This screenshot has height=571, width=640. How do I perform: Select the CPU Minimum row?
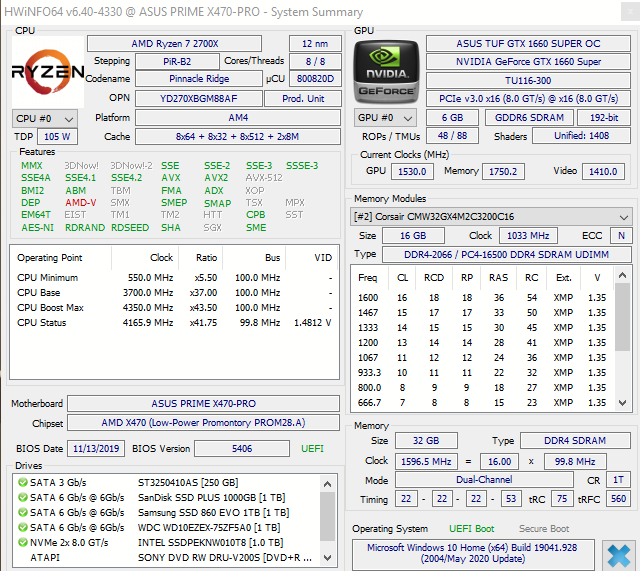(x=174, y=278)
